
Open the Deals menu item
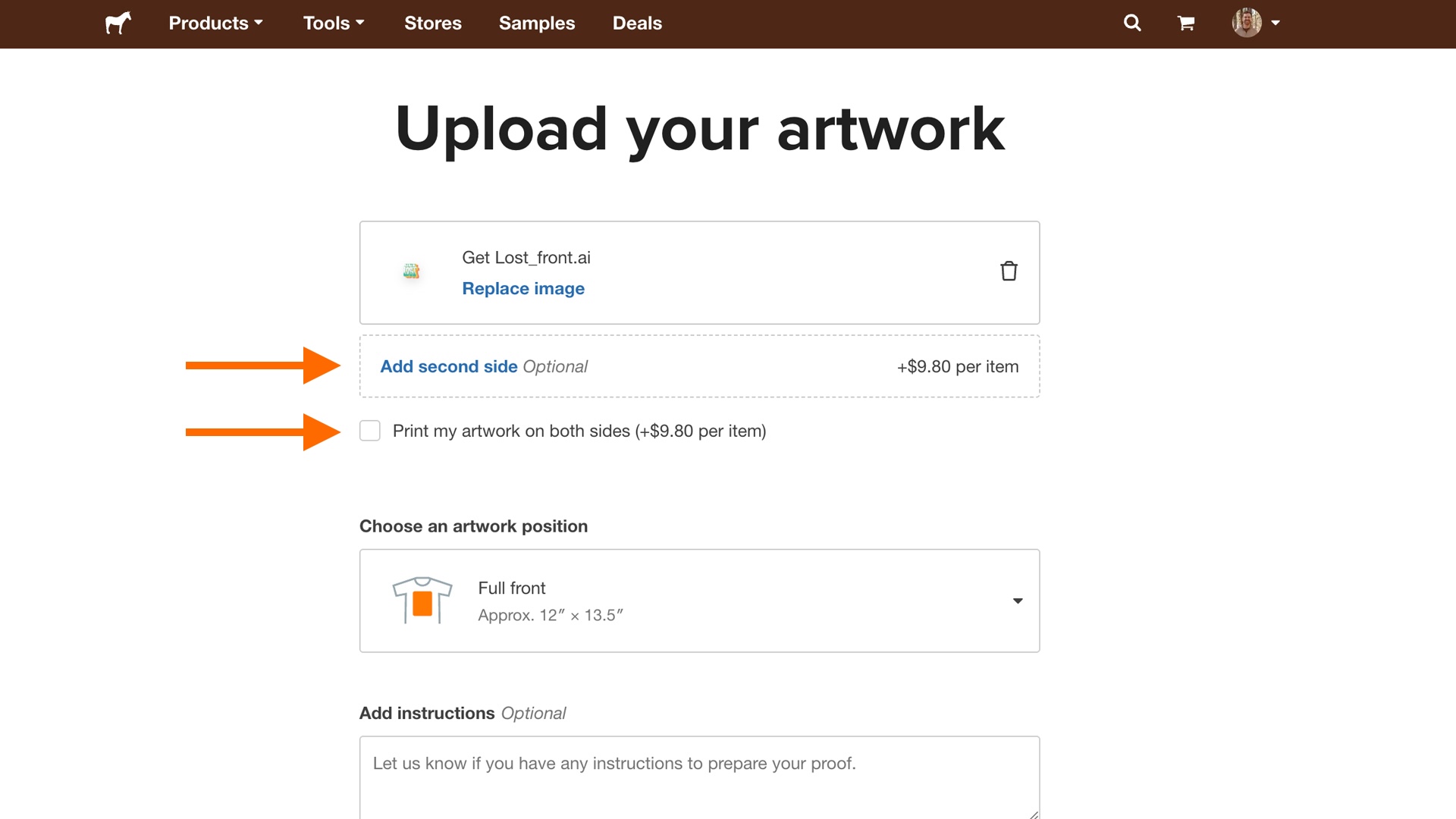(637, 24)
